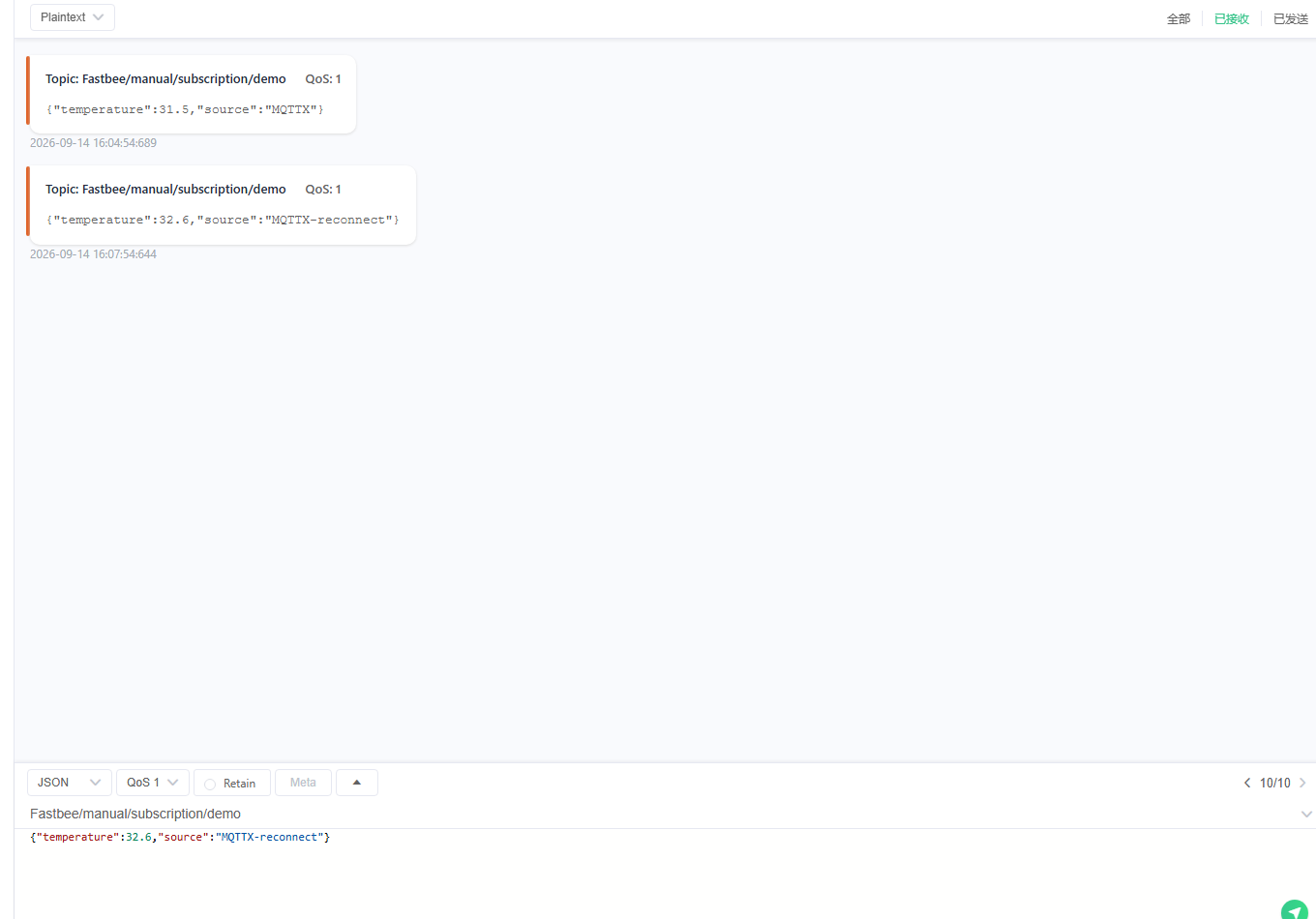Image resolution: width=1316 pixels, height=919 pixels.
Task: Open the JSON payload type dropdown
Action: pyautogui.click(x=70, y=783)
